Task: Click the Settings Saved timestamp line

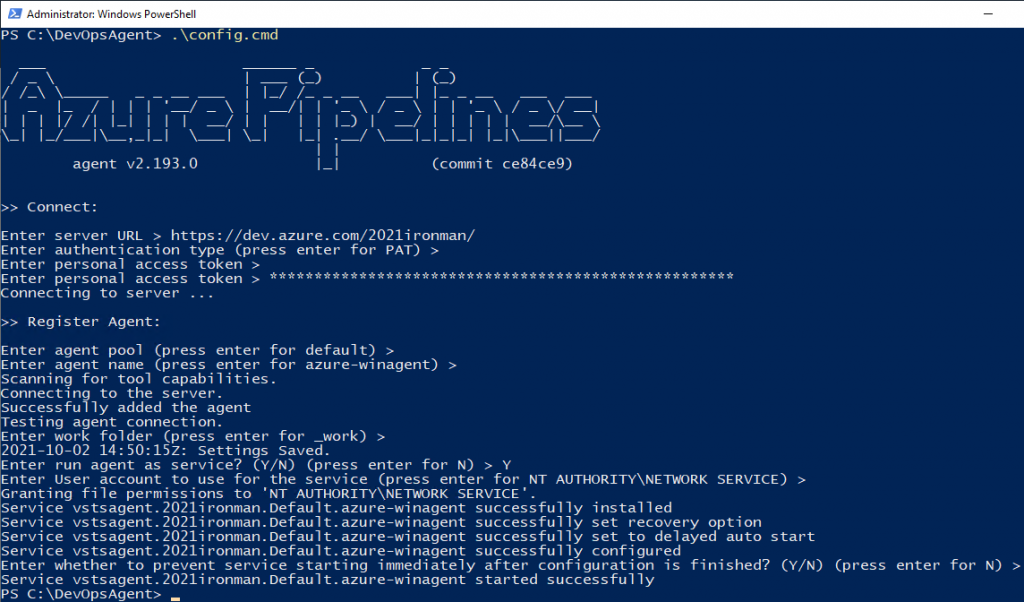Action: pyautogui.click(x=166, y=451)
